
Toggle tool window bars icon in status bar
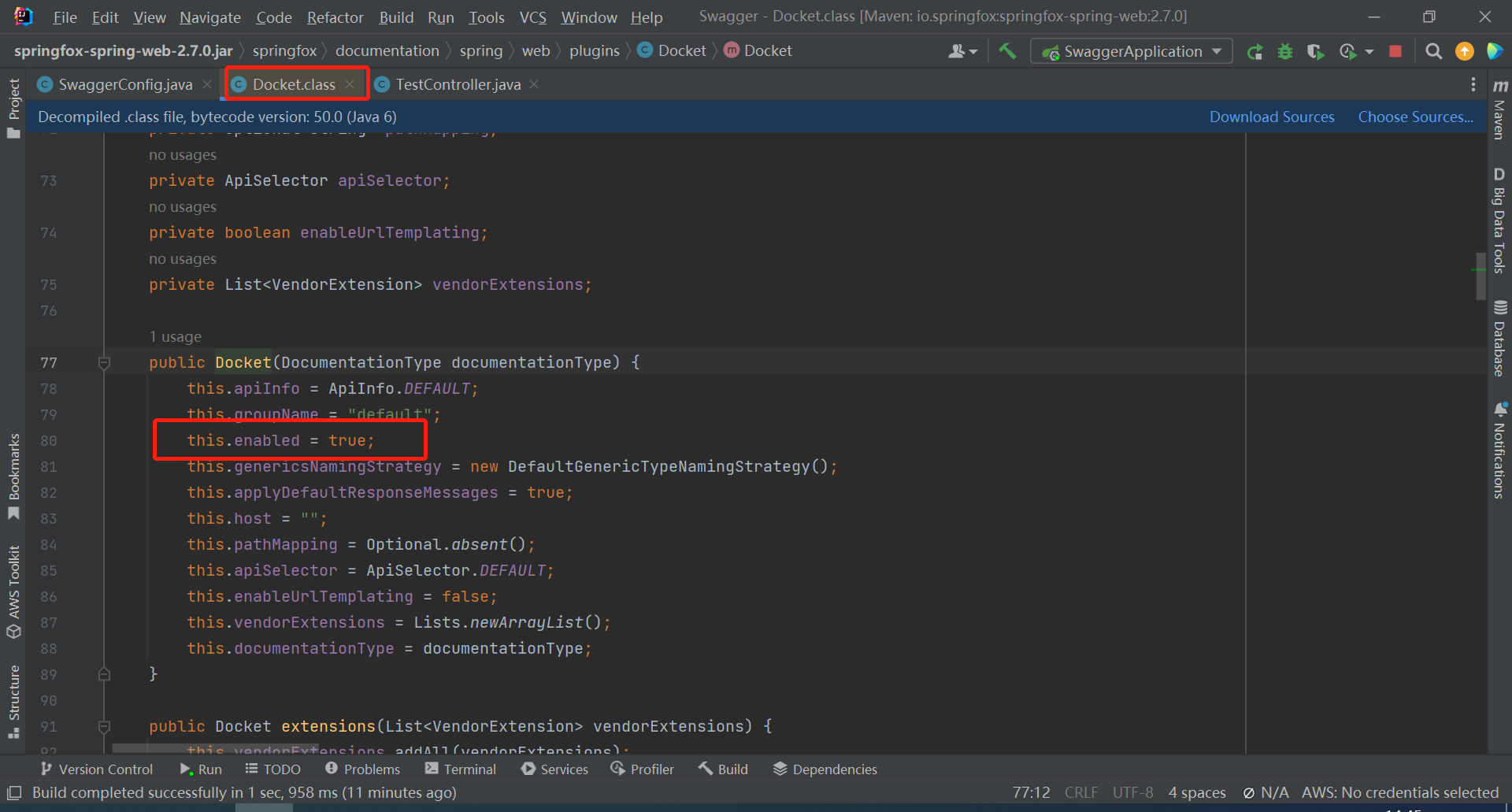click(x=14, y=792)
